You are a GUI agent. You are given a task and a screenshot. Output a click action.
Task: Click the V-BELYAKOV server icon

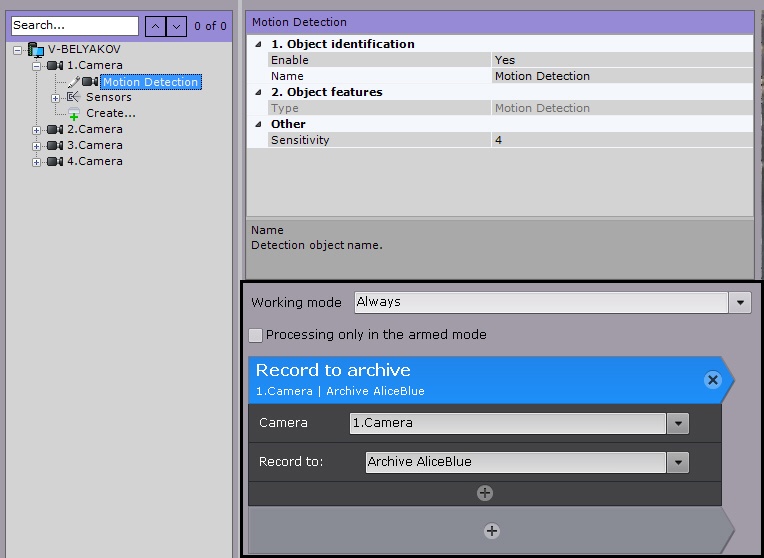36,49
